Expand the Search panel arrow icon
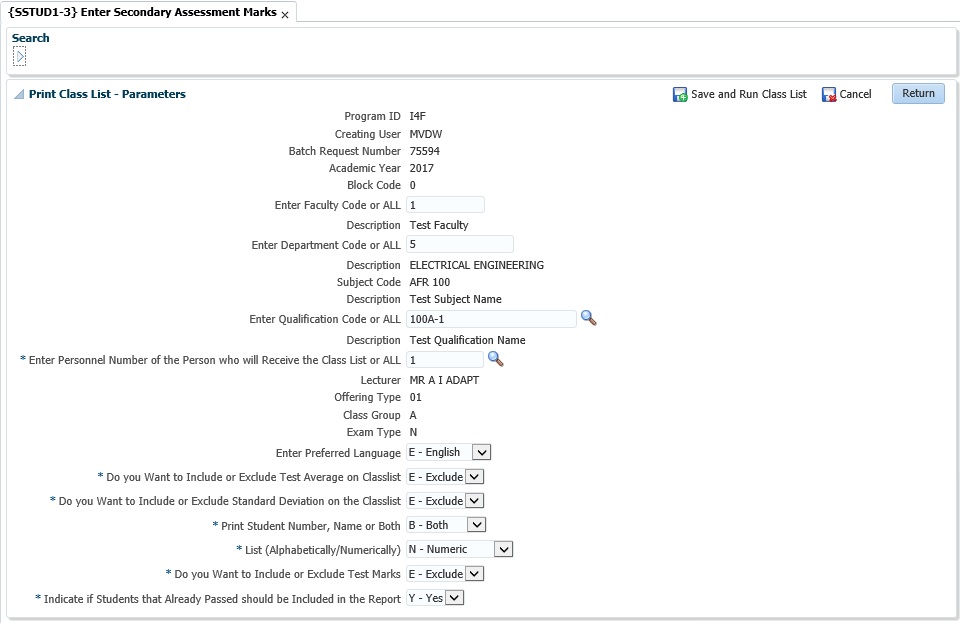963x623 pixels. (x=18, y=55)
